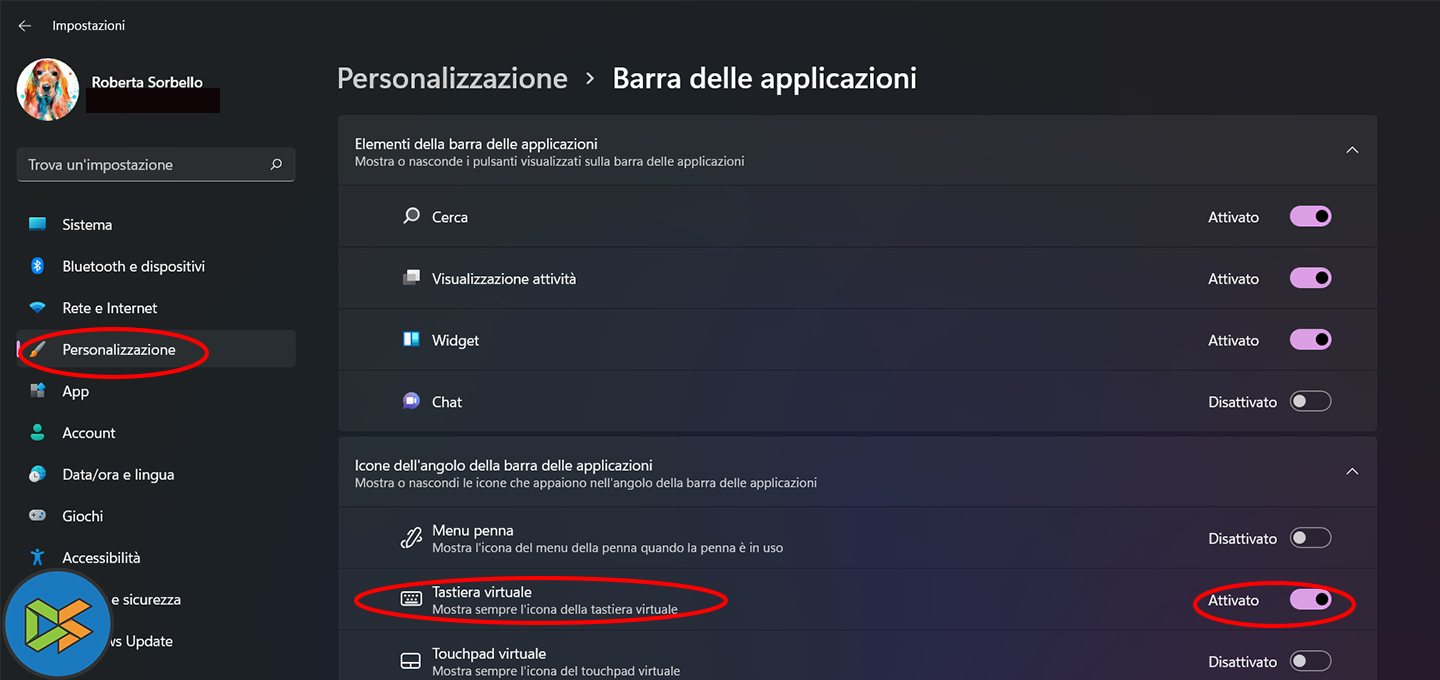1440x680 pixels.
Task: Click the App section icon
Action: (x=38, y=391)
